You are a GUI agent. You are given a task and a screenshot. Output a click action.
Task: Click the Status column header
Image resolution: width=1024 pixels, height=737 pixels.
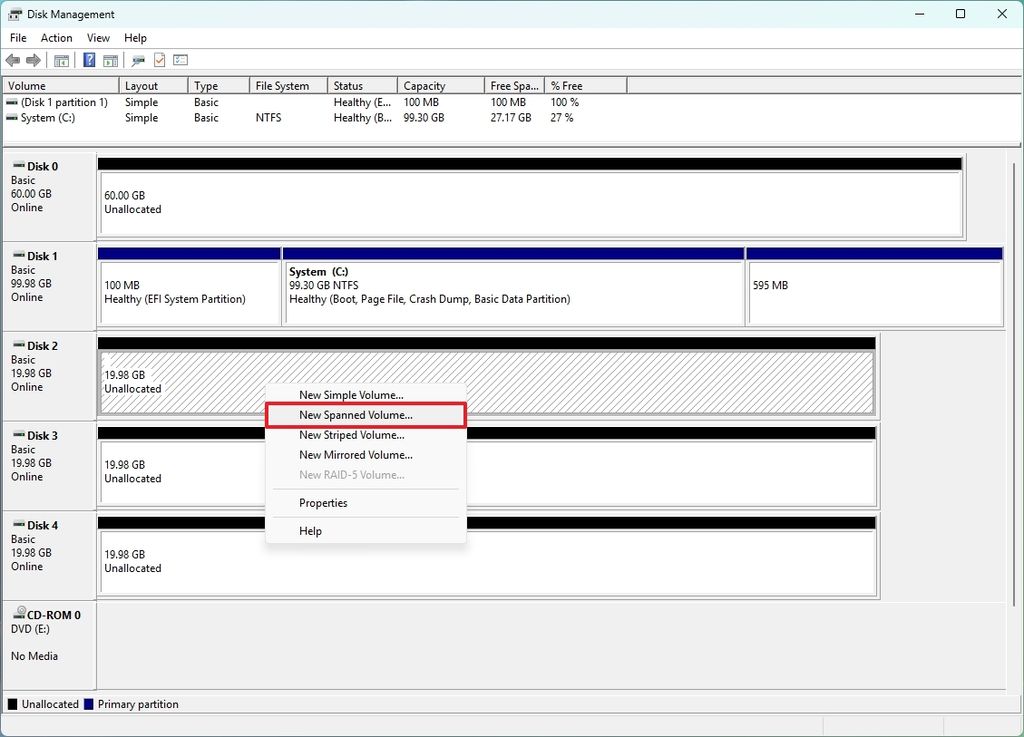347,85
